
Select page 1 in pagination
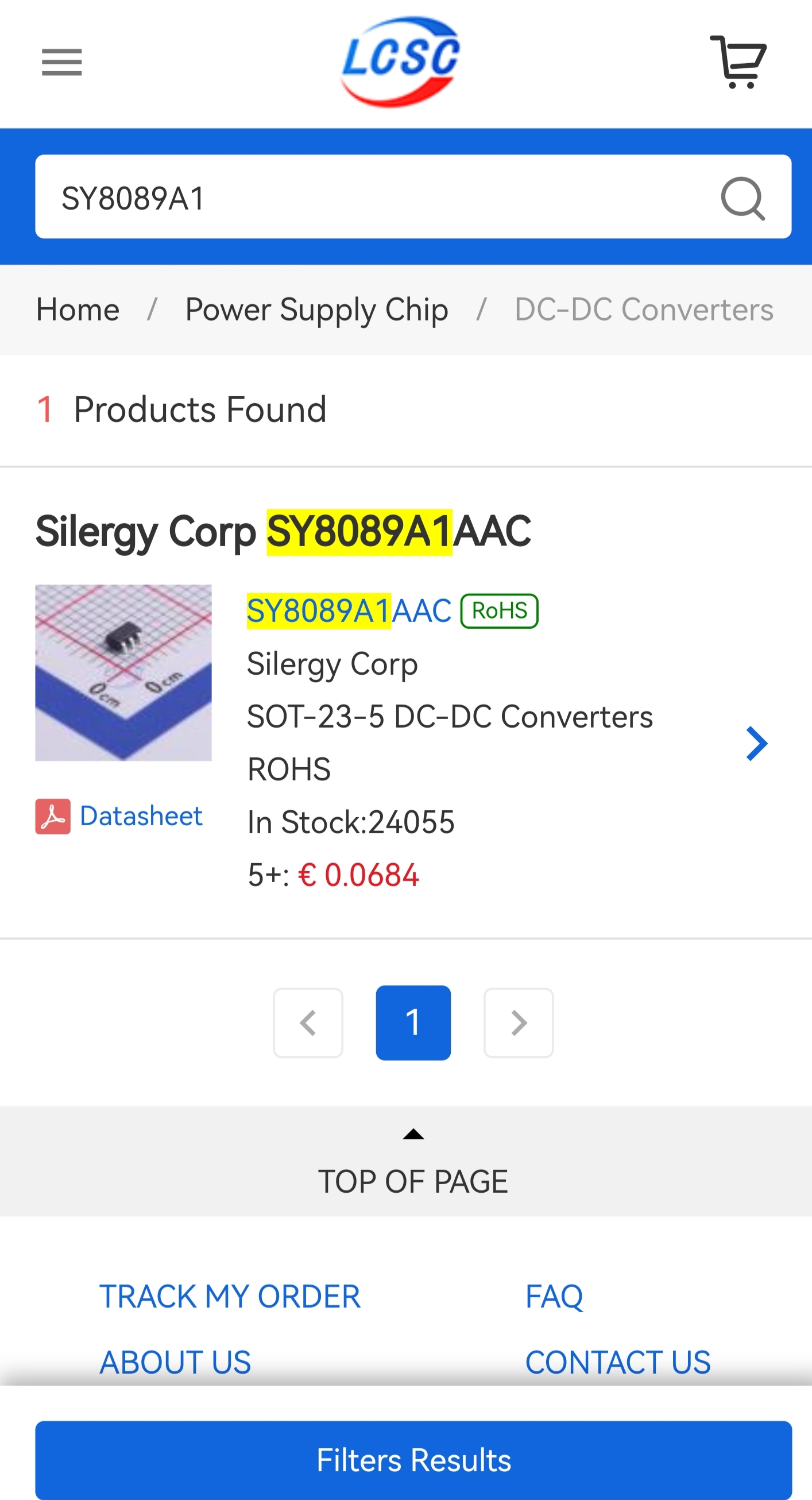[413, 1023]
